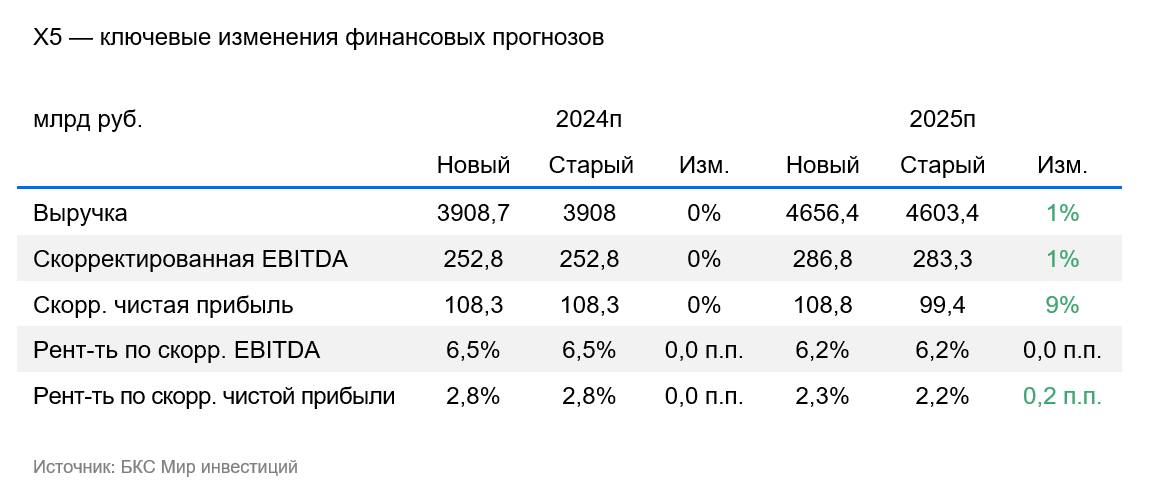Viewport: 1155px width, 495px height.
Task: Click the green 0,2 п.п. change cell
Action: click(x=1062, y=396)
